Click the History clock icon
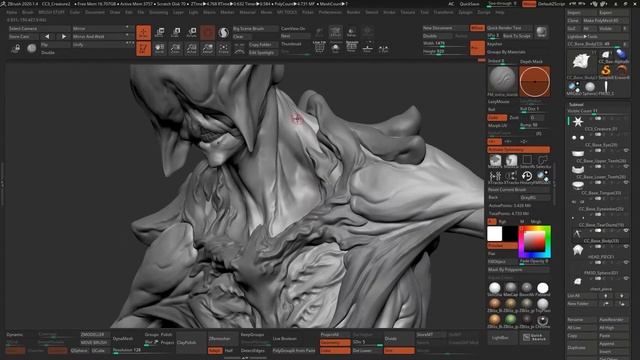Screen dimensions: 640x360 (x=527, y=176)
